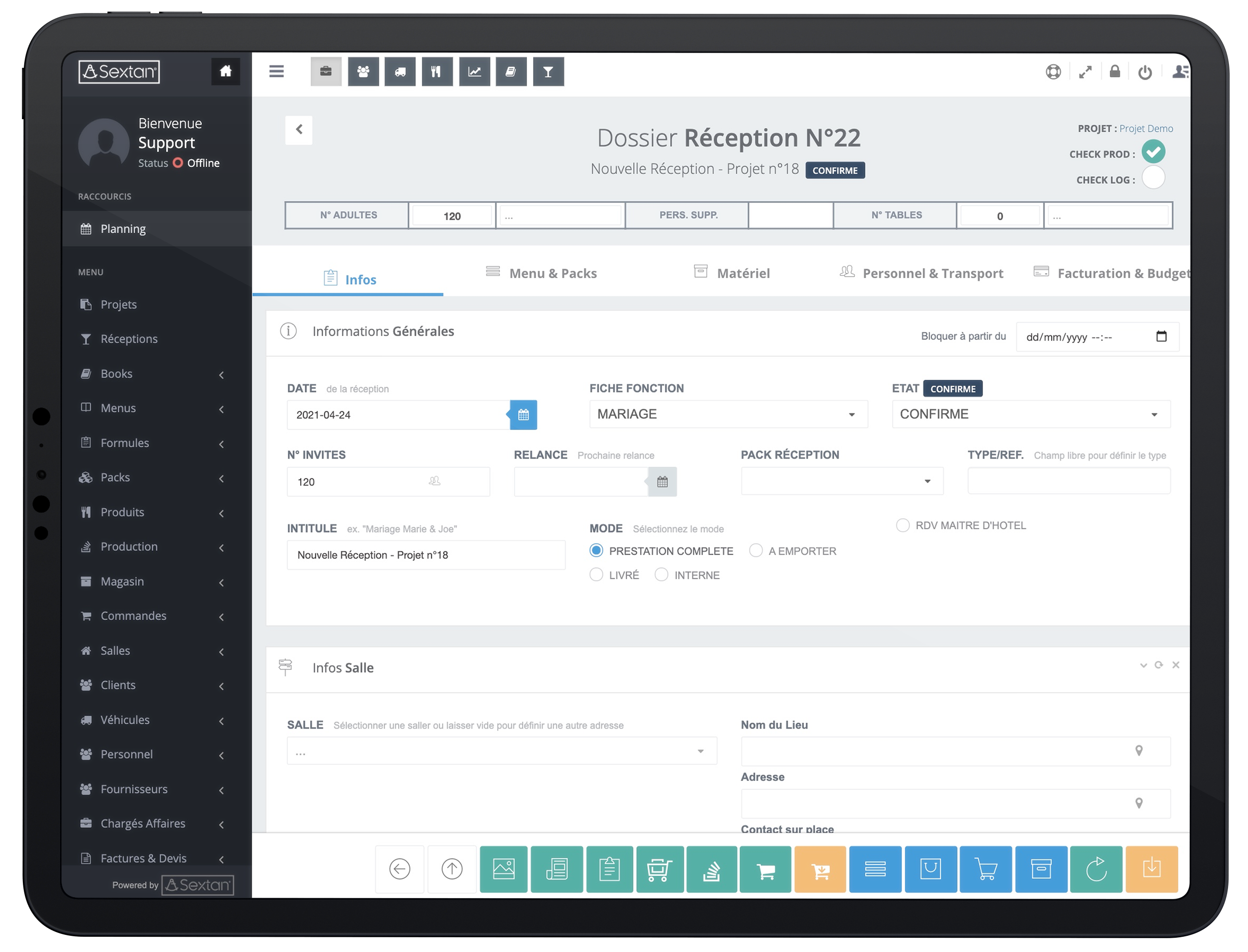Viewport: 1248px width, 952px height.
Task: Open the Projet Demo link
Action: (x=1146, y=129)
